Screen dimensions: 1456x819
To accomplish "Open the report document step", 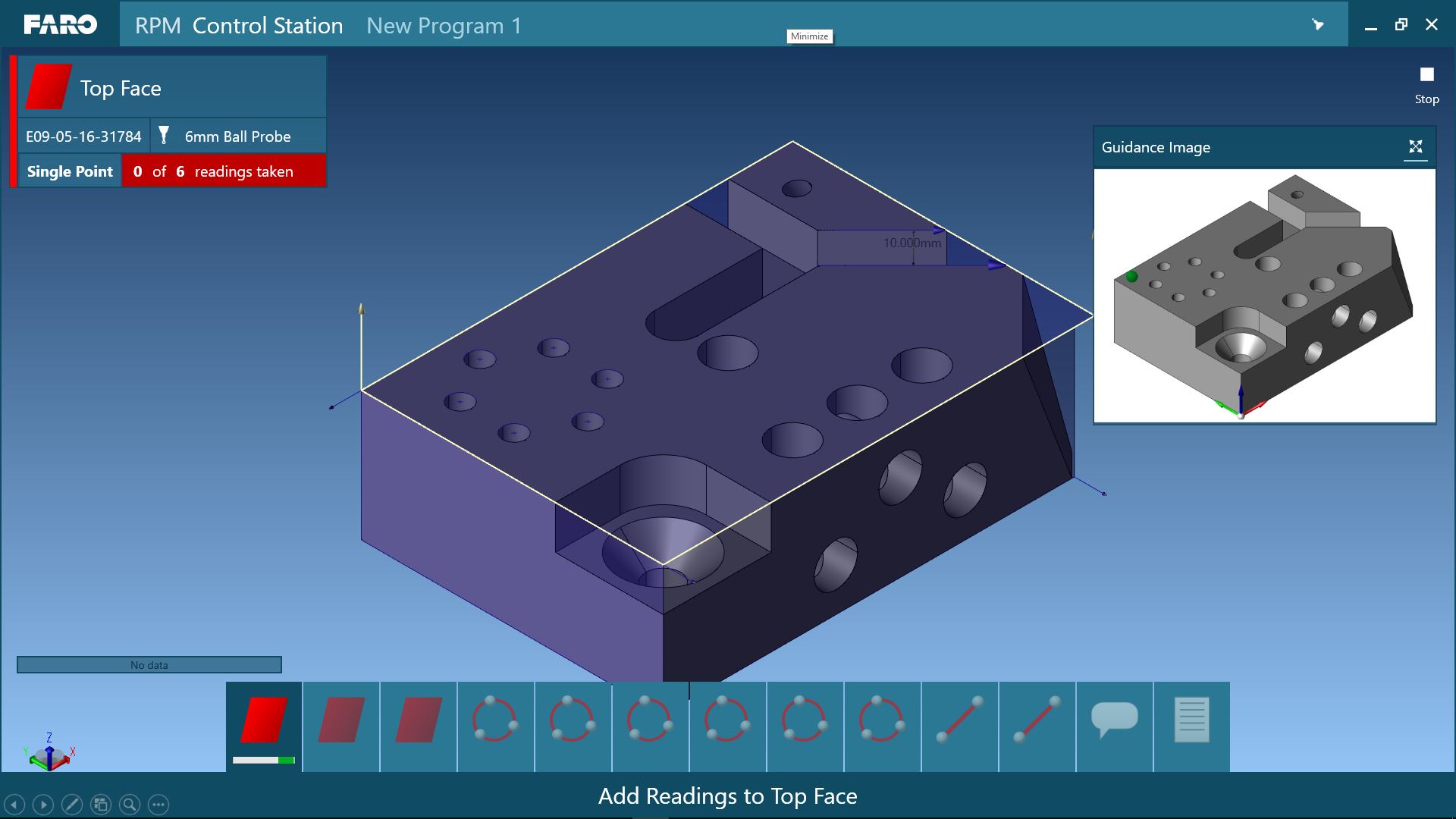I will (1191, 720).
